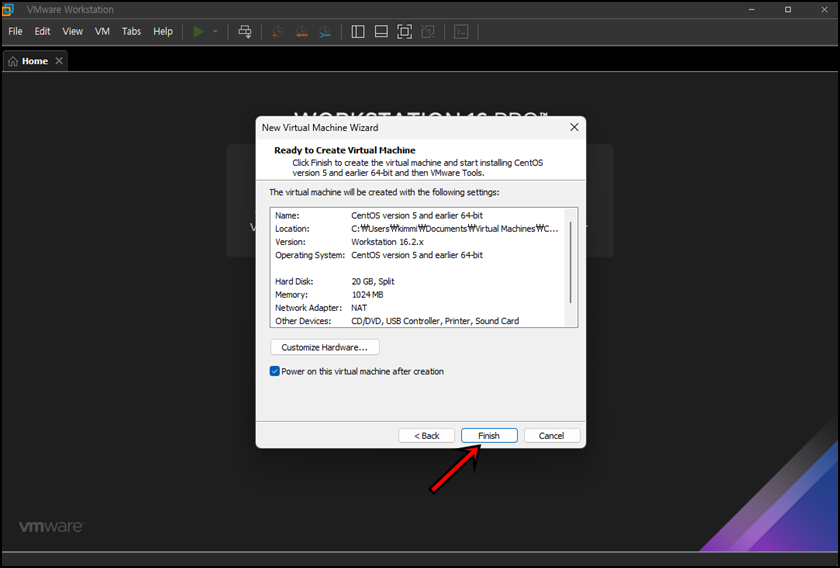
Task: Close the New Virtual Machine Wizard dialog
Action: 574,127
